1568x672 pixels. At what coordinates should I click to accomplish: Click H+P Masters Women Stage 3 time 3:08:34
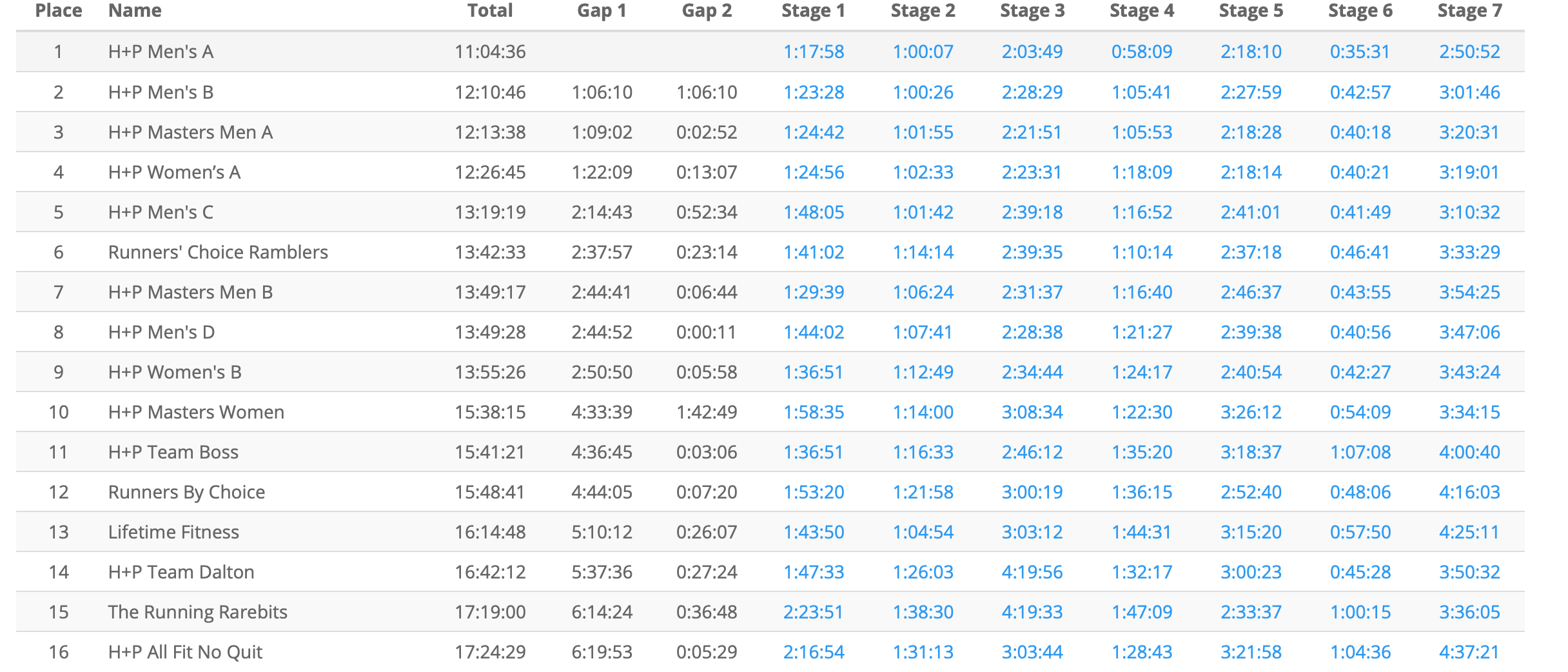(1032, 412)
